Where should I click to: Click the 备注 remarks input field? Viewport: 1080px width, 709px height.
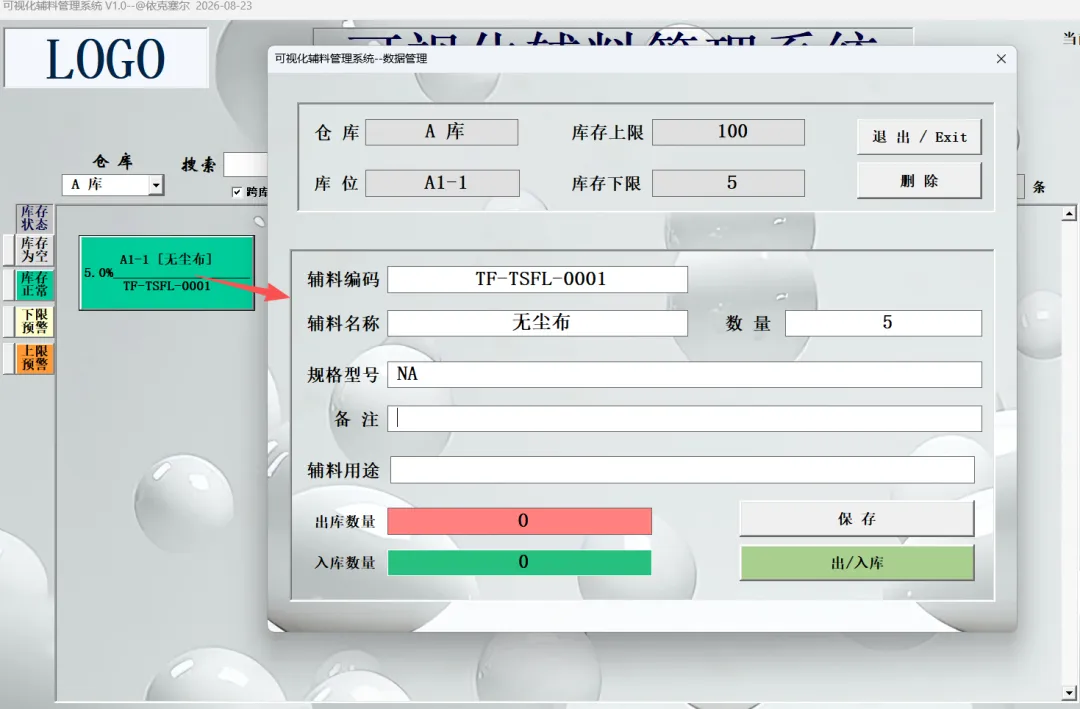[x=685, y=419]
